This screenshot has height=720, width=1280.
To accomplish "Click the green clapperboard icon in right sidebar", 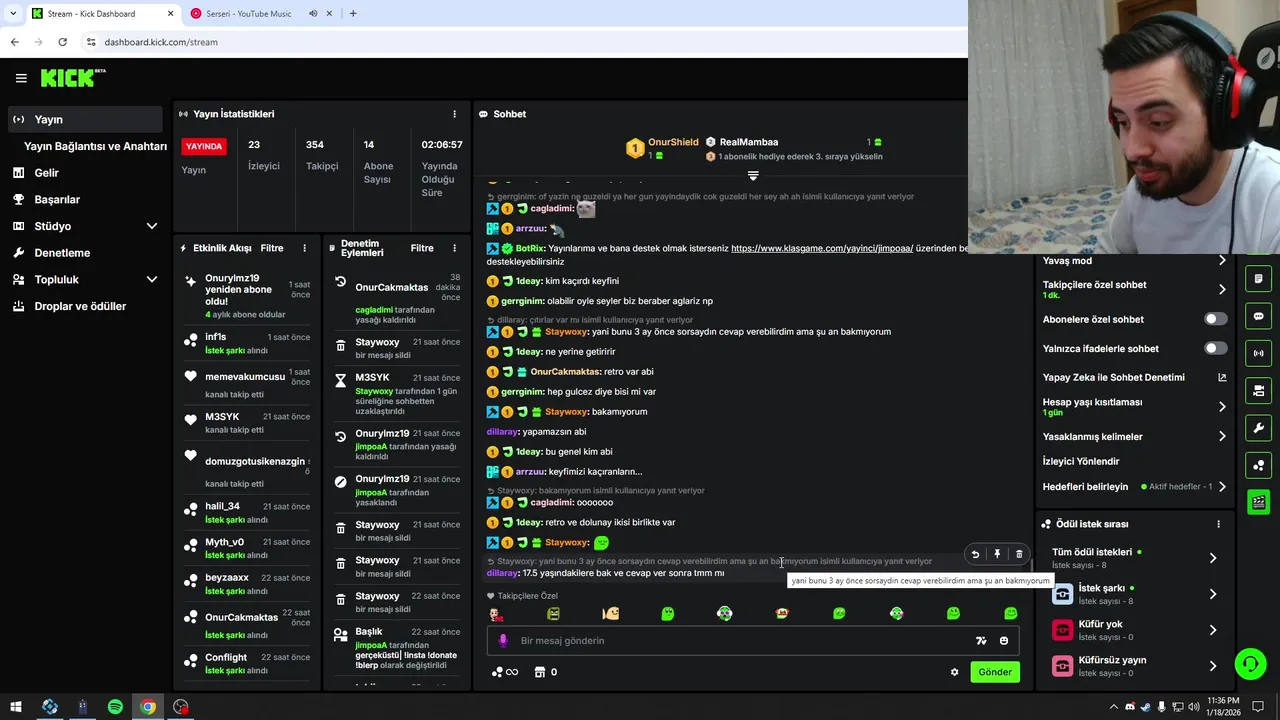I will click(1259, 502).
